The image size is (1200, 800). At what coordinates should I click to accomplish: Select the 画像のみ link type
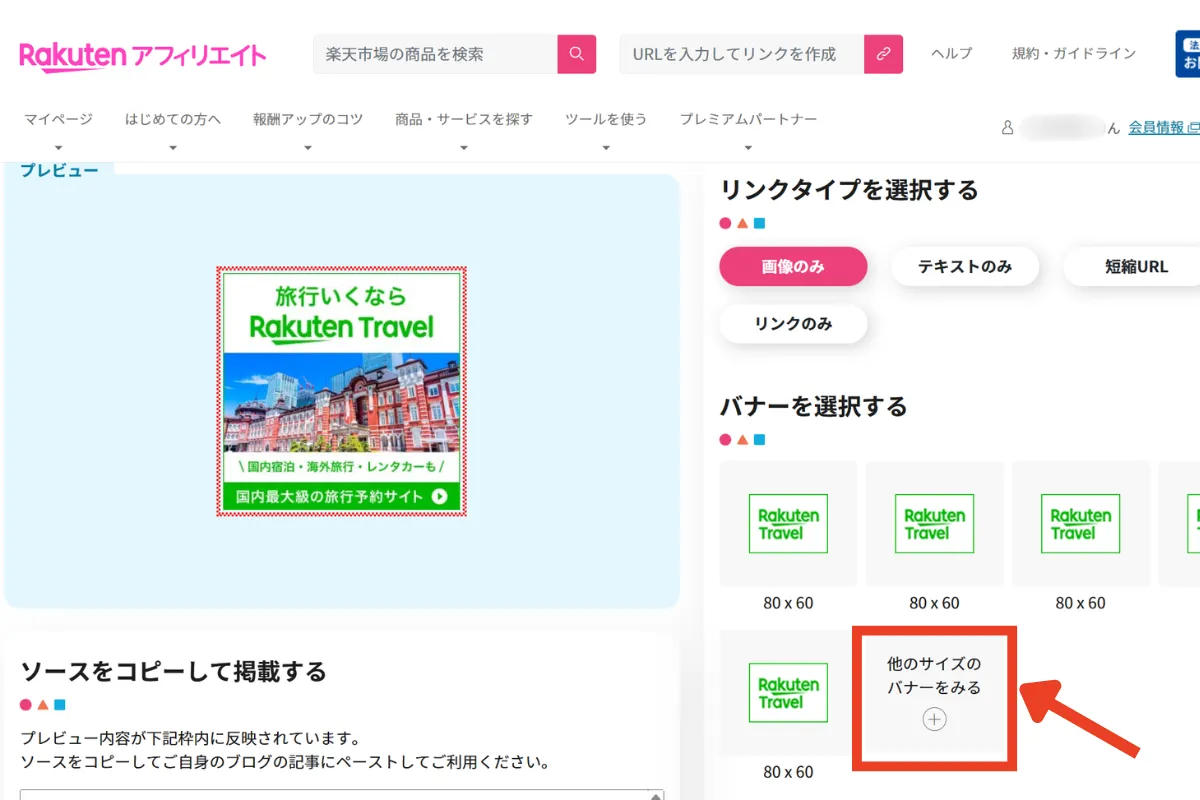793,266
